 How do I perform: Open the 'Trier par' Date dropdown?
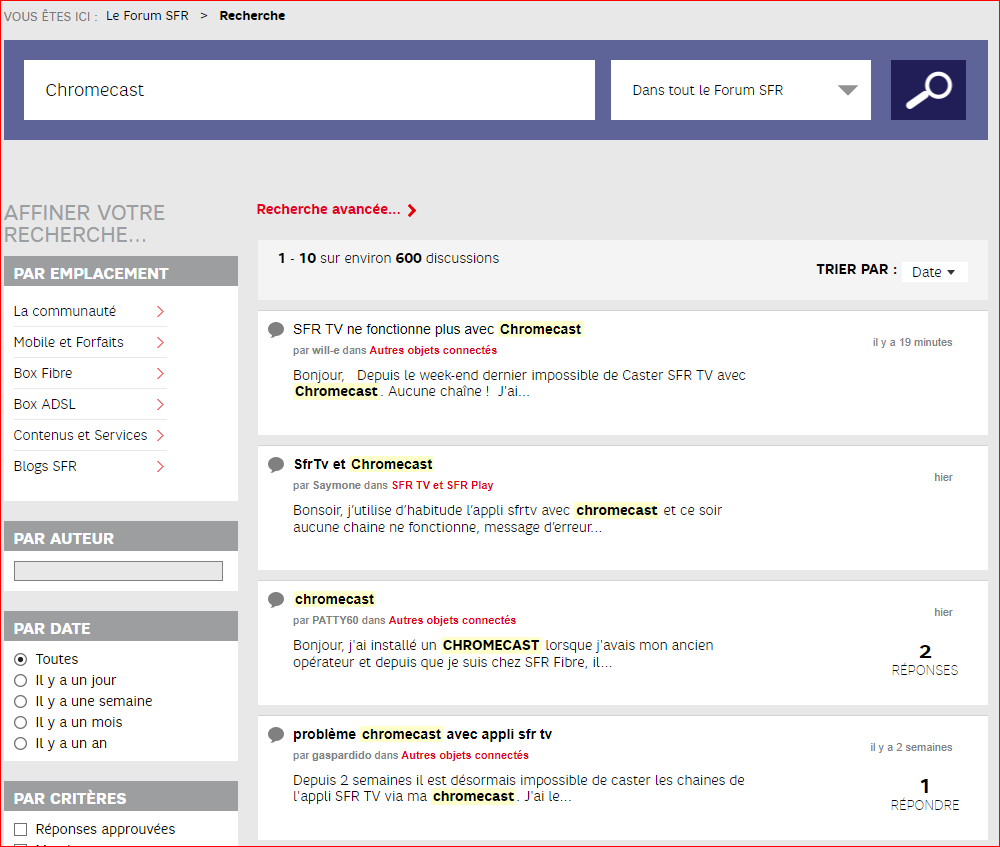coord(934,272)
